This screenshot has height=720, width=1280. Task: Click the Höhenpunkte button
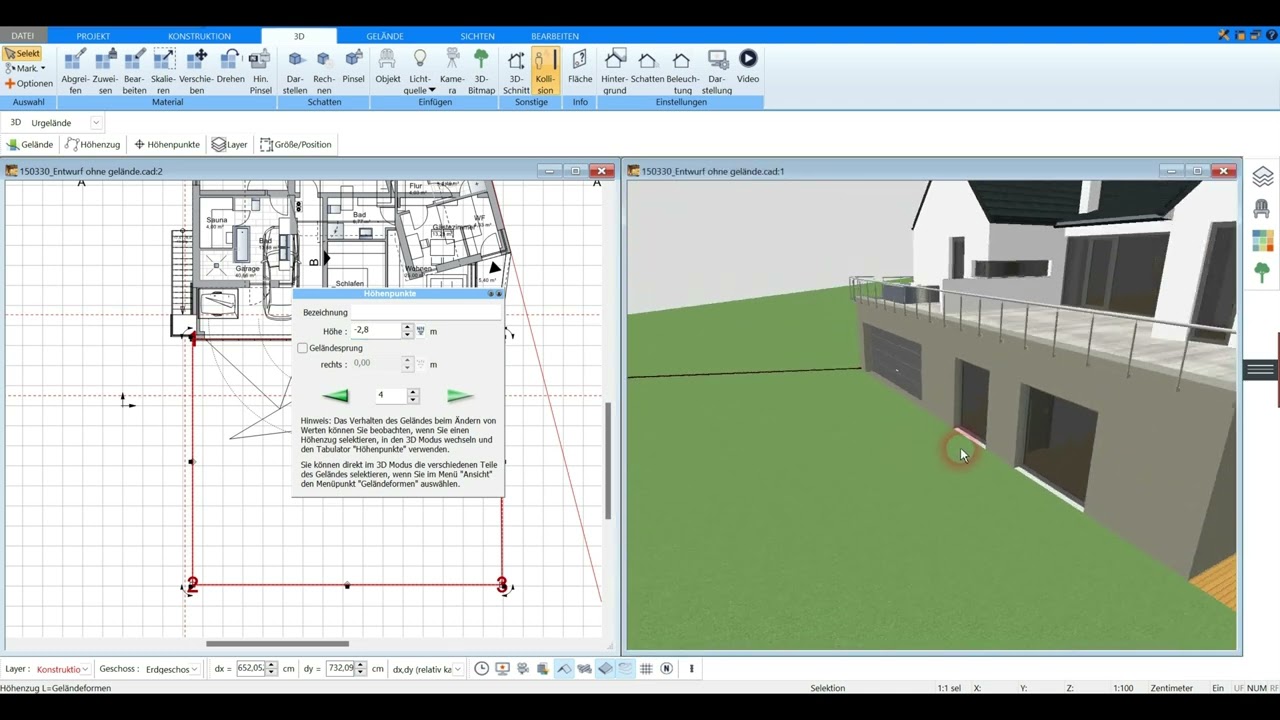tap(167, 144)
